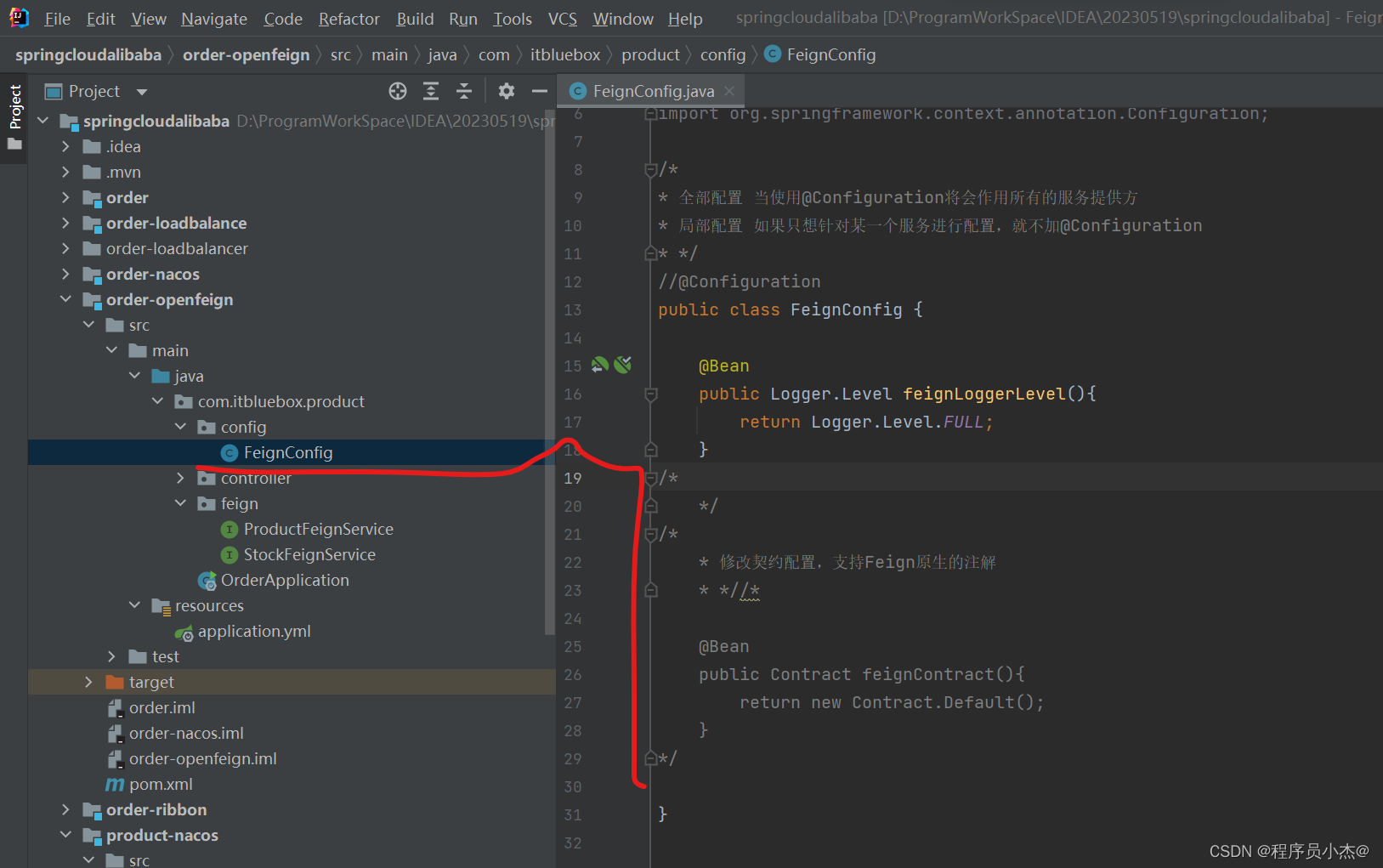Screen dimensions: 1383x868
Task: Toggle fold marker at line 21 comment
Action: [x=651, y=534]
